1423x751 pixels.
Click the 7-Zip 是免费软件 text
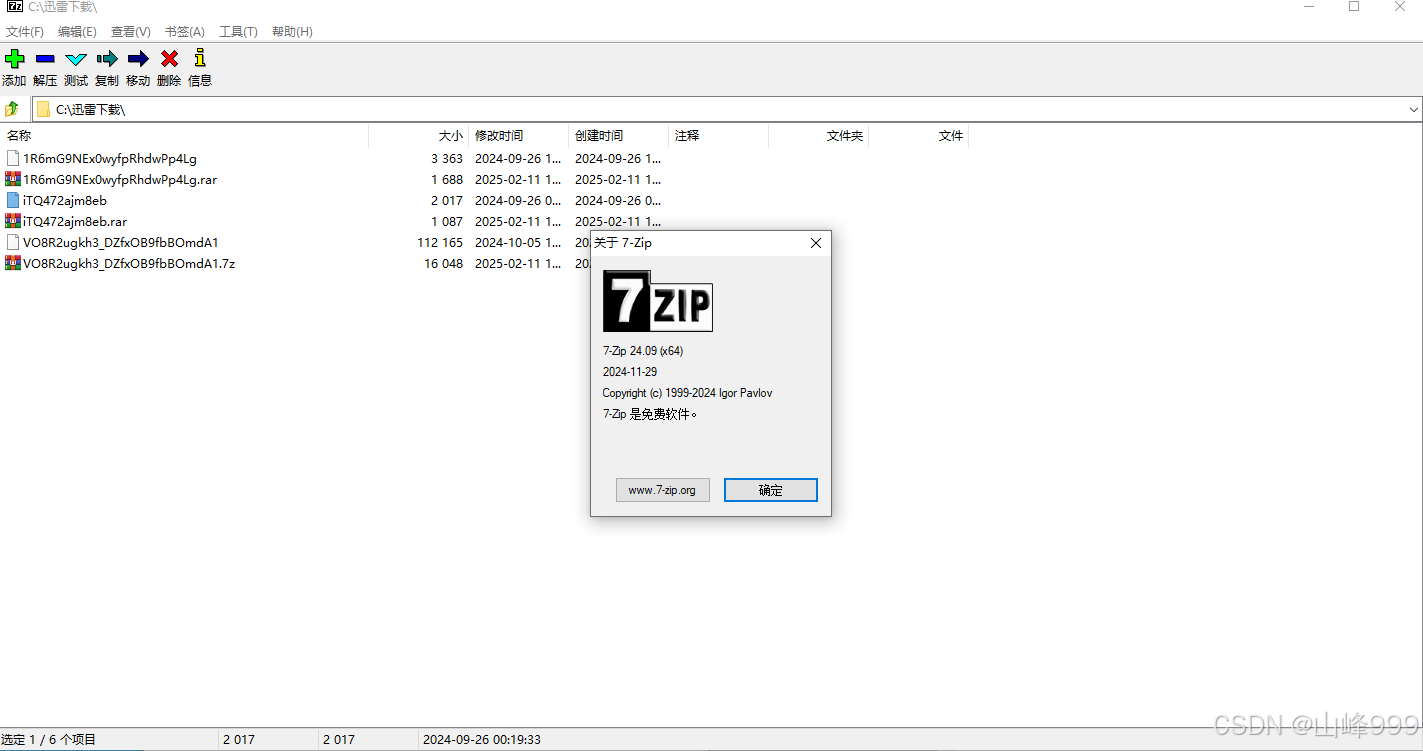(650, 414)
